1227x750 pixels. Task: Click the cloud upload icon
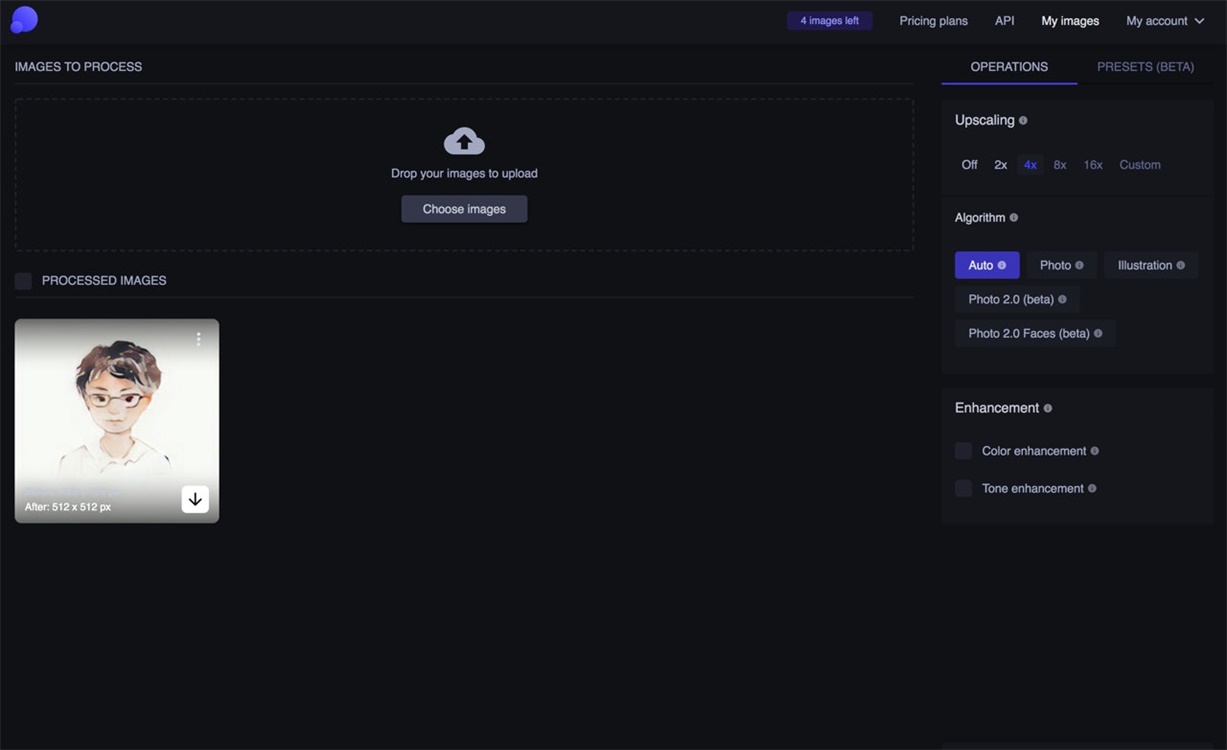pos(464,141)
